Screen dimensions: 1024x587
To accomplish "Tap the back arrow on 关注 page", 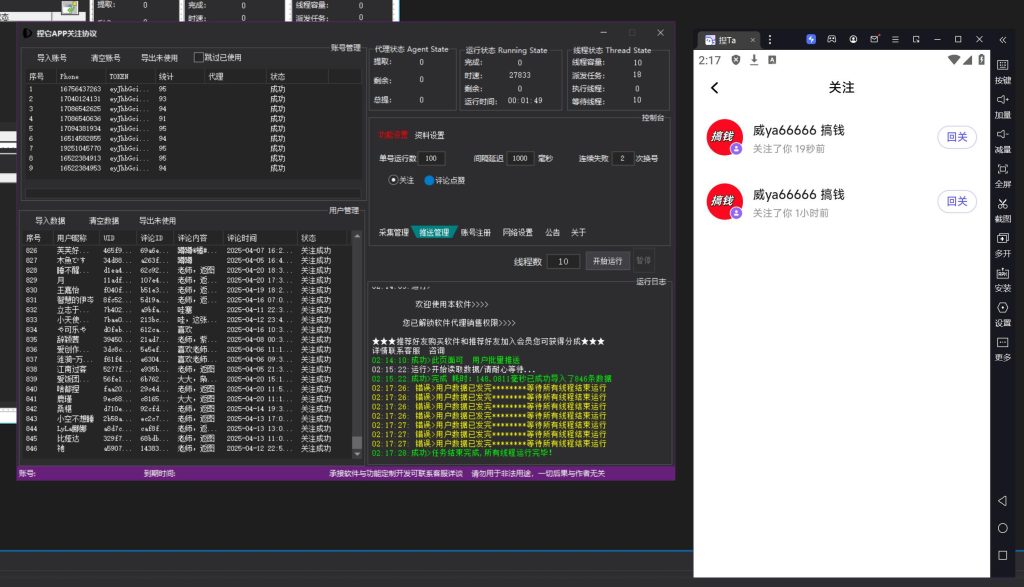I will pos(715,88).
